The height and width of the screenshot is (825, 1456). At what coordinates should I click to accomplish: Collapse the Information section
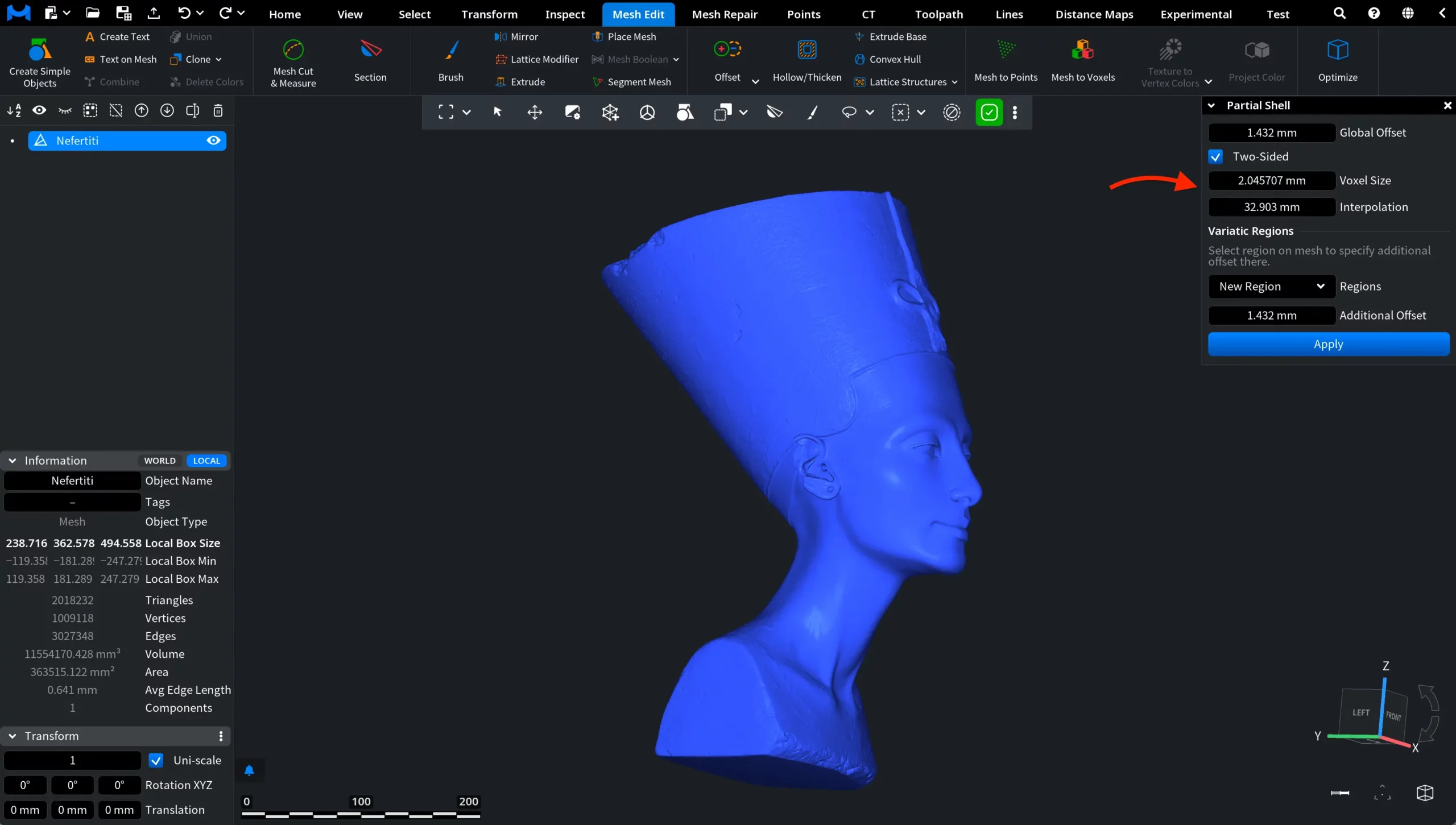click(x=12, y=461)
